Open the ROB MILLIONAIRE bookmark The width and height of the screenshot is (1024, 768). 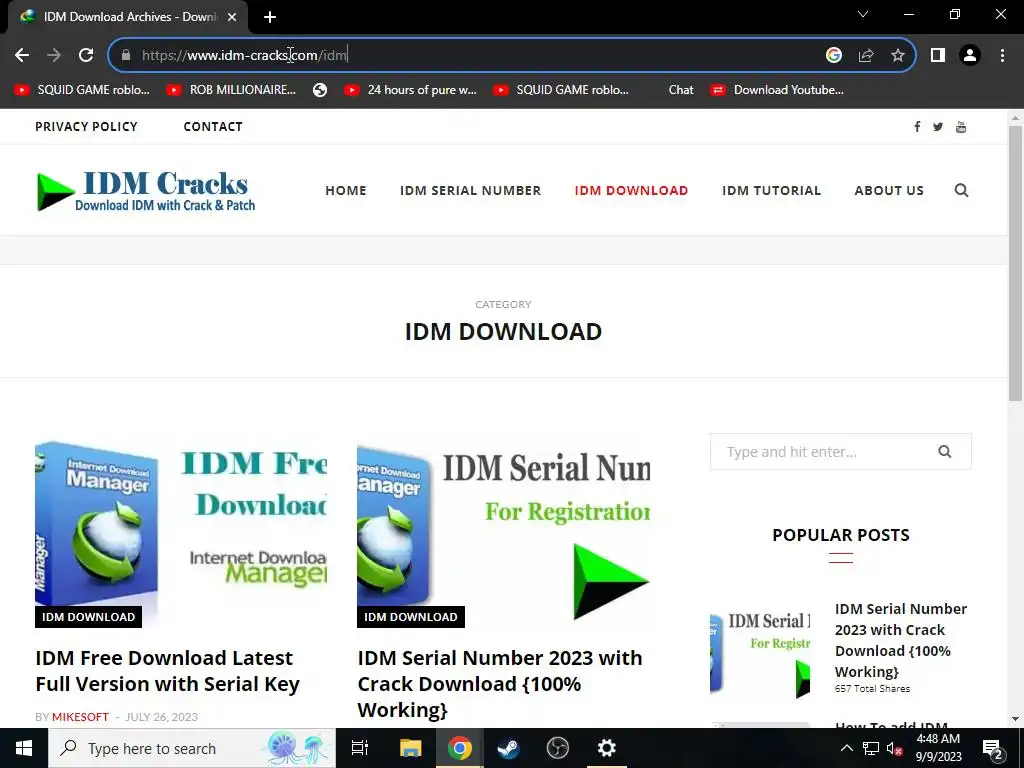point(231,90)
